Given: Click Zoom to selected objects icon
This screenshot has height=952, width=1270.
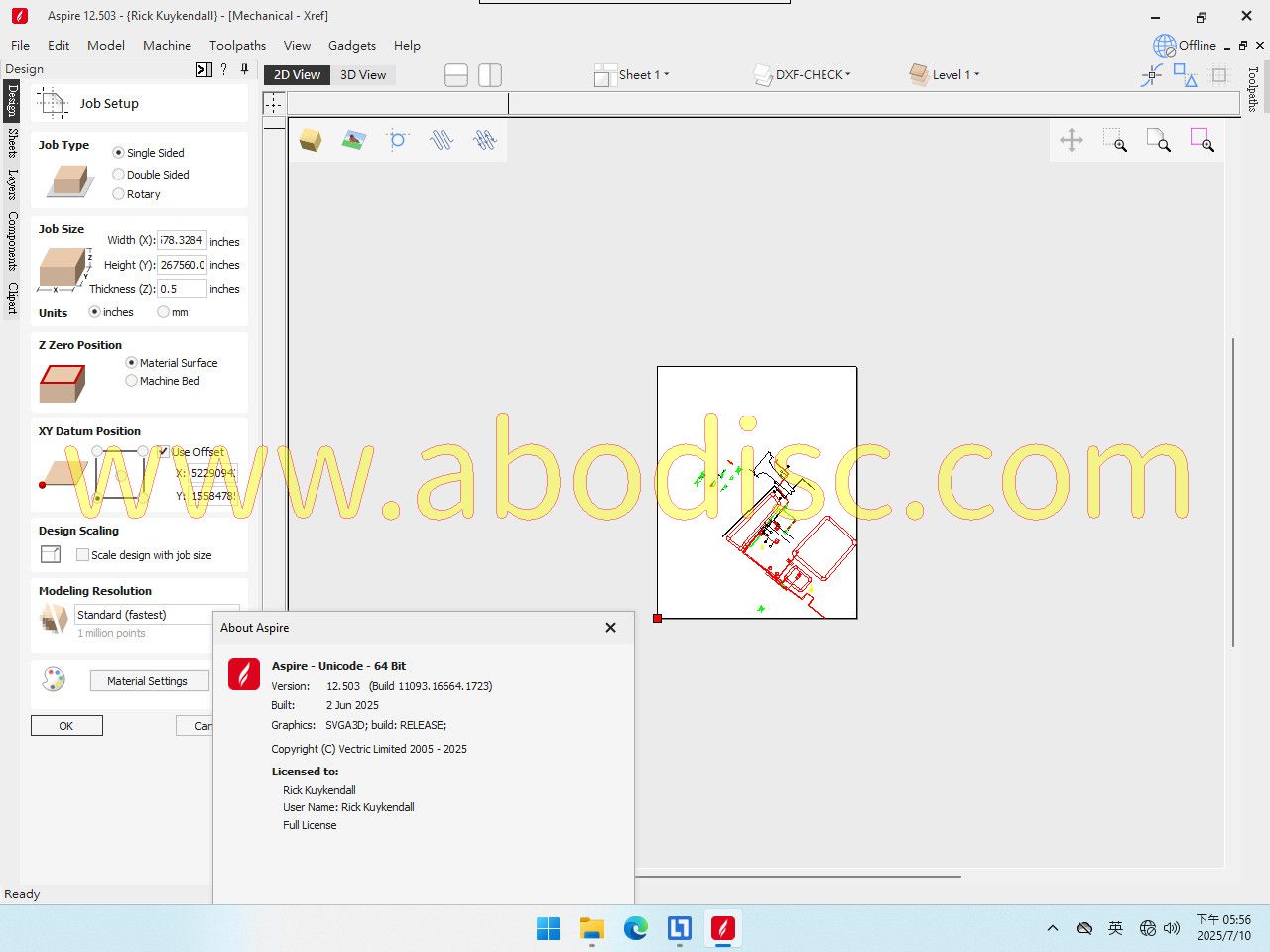Looking at the screenshot, I should point(1203,140).
